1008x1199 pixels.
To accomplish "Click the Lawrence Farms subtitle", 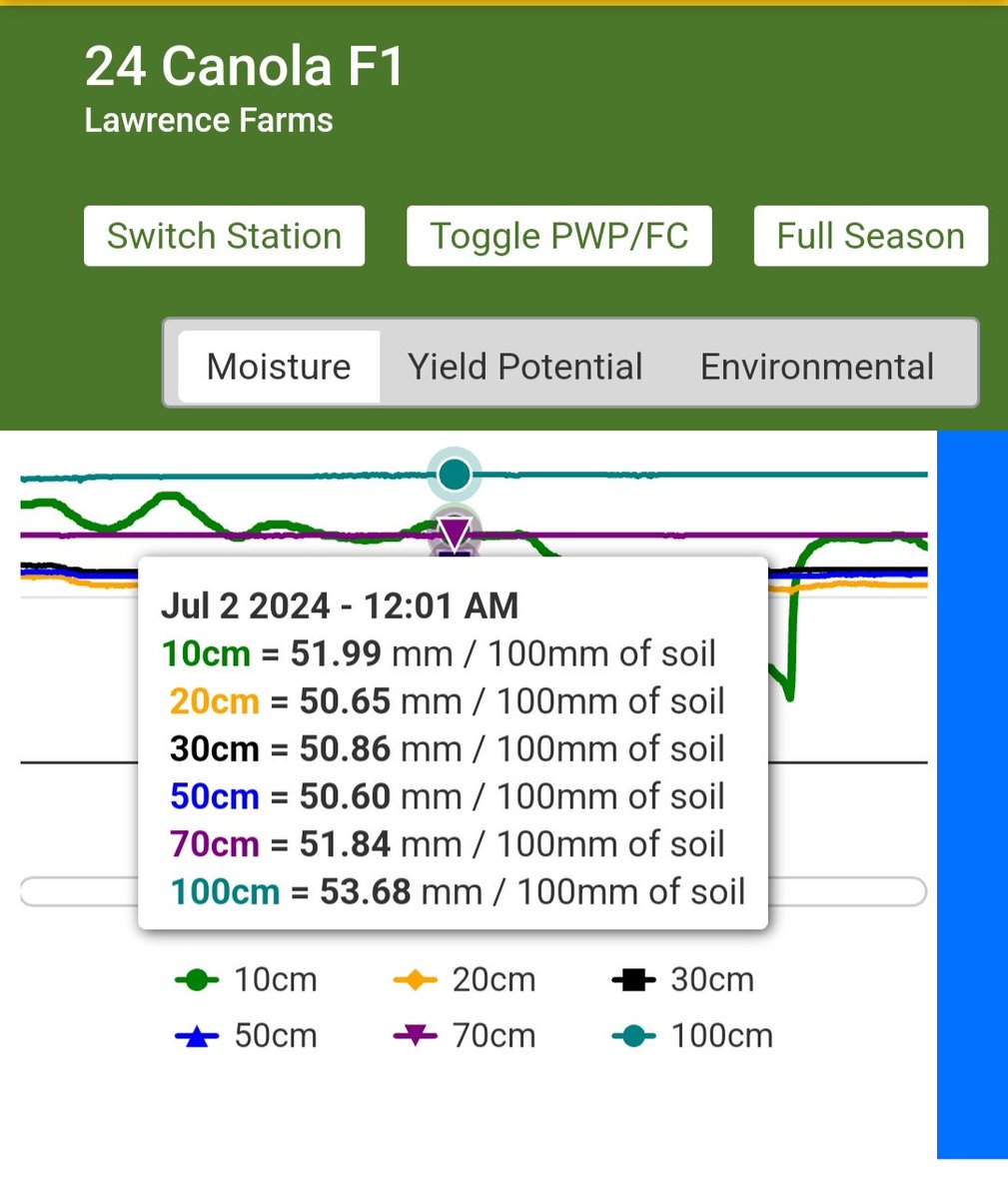I will coord(209,121).
